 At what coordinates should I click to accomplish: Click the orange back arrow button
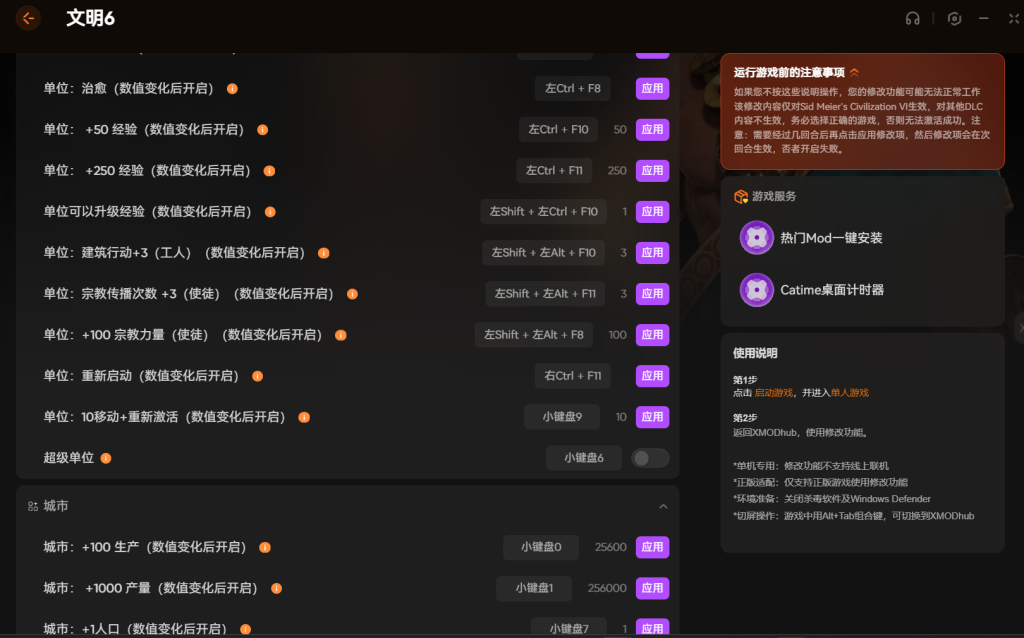pos(28,18)
